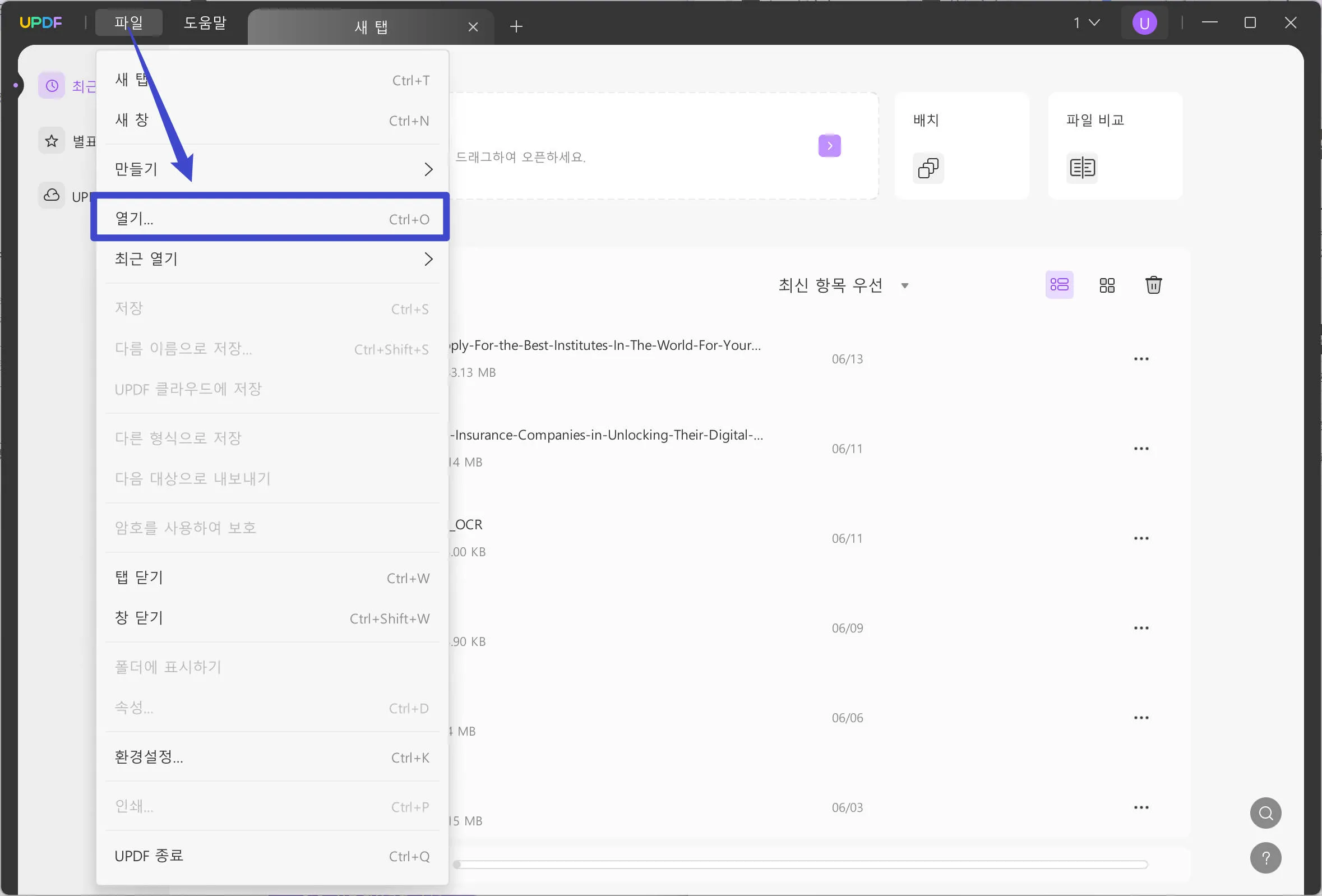The image size is (1322, 896).
Task: Close the 새 탭 tab
Action: point(473,27)
